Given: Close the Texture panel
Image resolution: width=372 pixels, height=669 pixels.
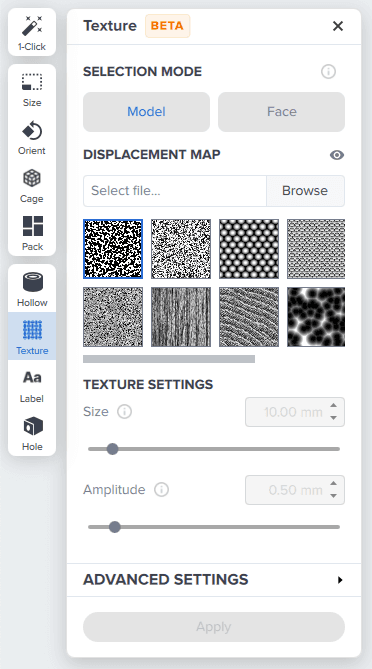Looking at the screenshot, I should point(338,26).
